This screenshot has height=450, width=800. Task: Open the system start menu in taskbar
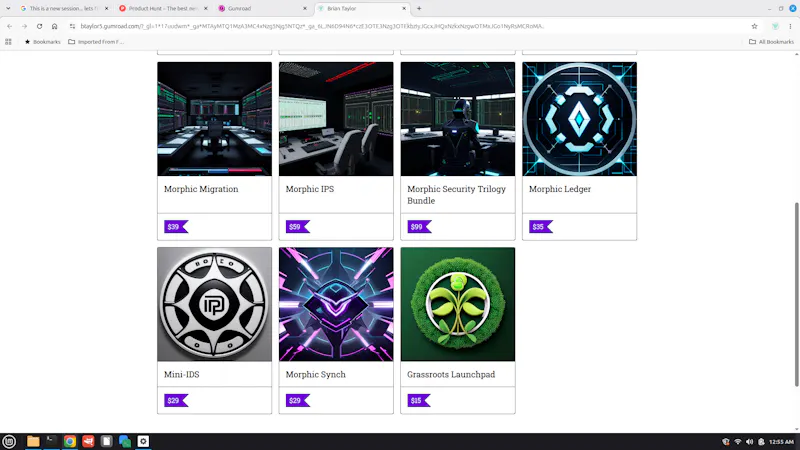(x=9, y=441)
